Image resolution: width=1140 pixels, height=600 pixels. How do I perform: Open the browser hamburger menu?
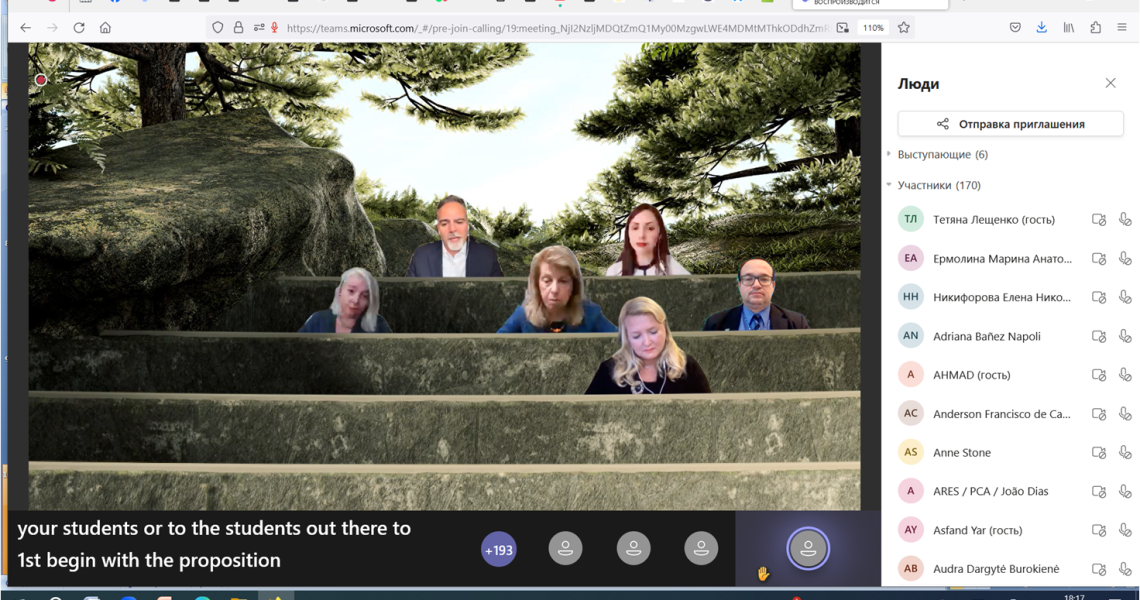tap(1122, 28)
